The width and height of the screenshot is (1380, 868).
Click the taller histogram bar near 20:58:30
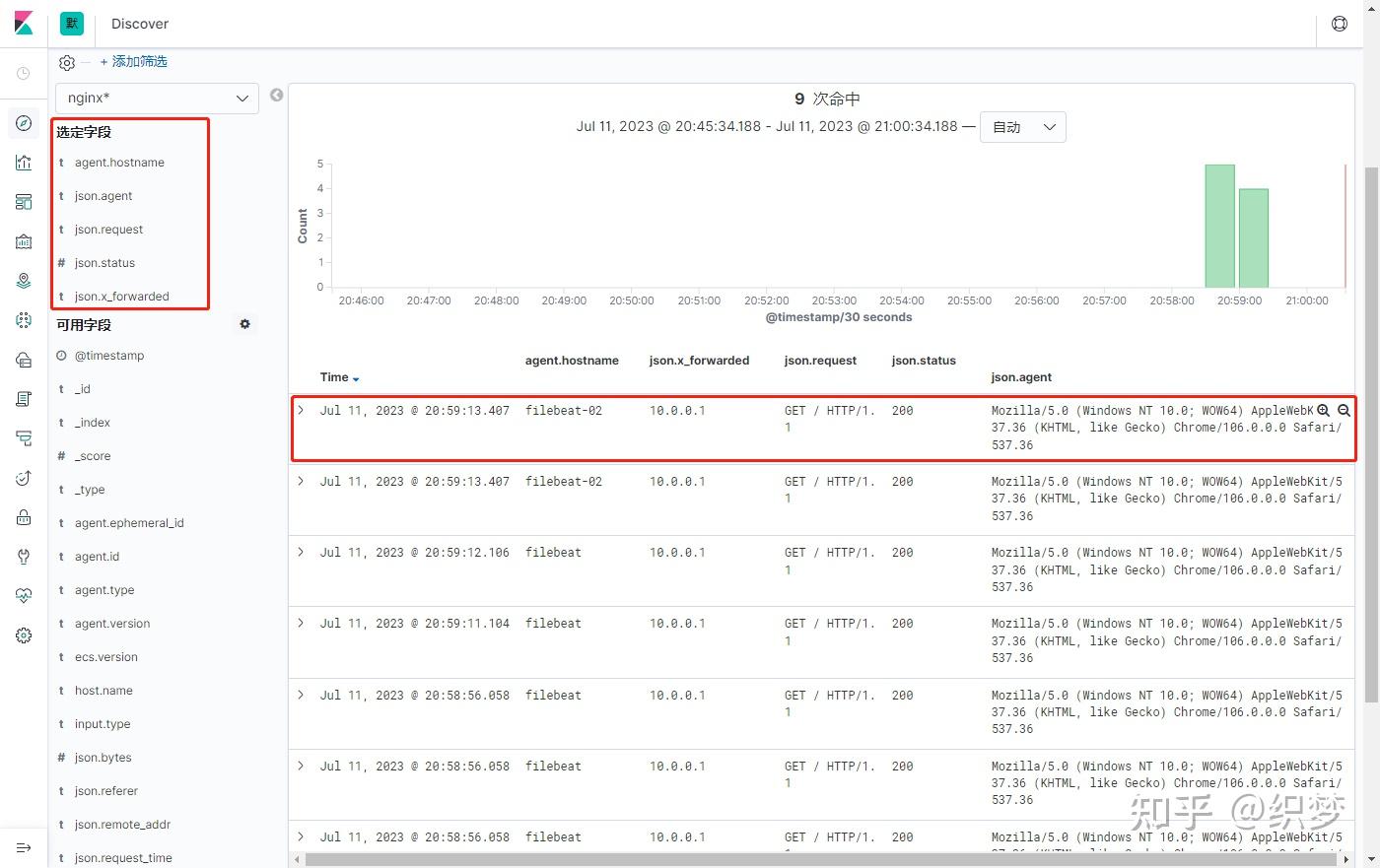coord(1219,226)
